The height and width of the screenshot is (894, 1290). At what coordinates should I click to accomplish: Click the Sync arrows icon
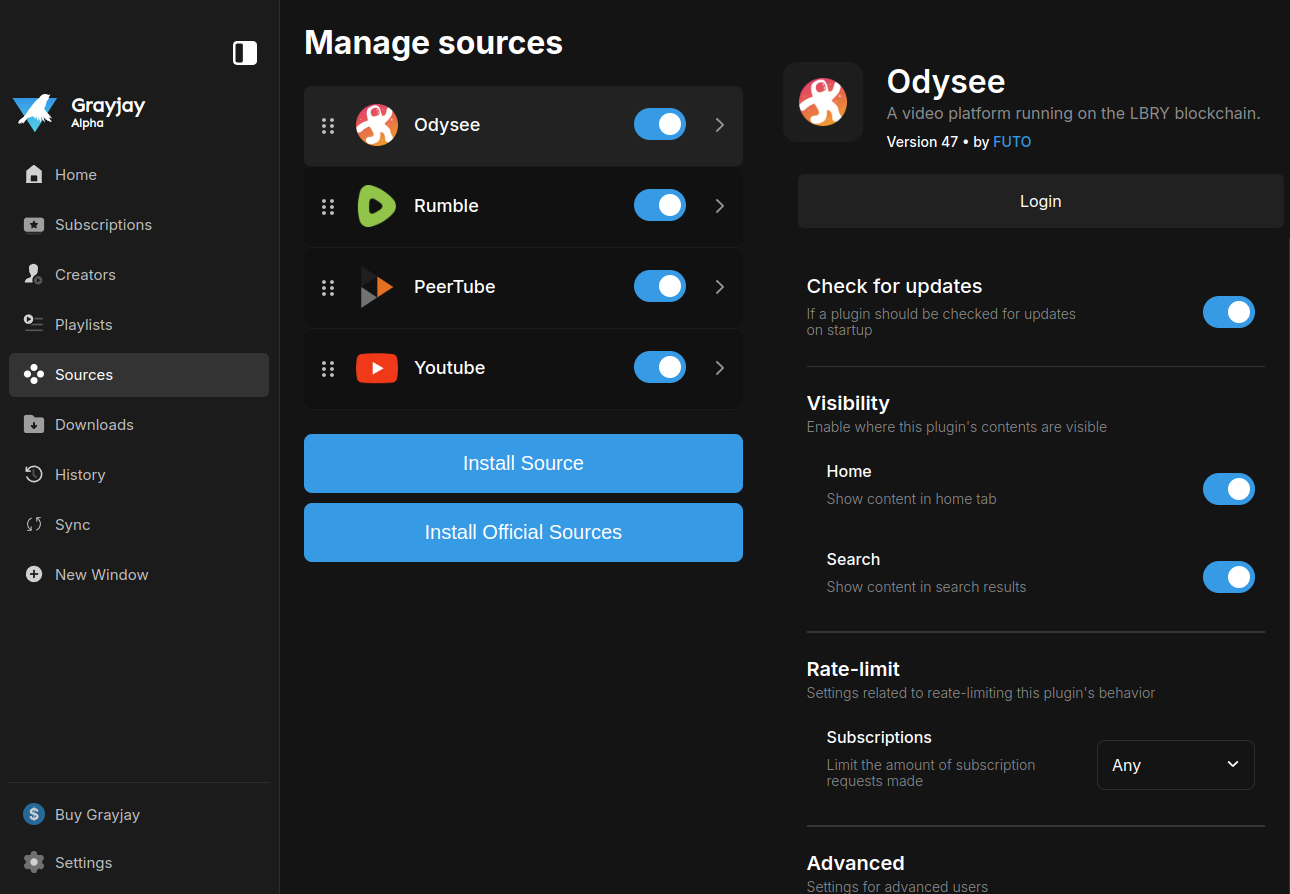click(x=34, y=524)
